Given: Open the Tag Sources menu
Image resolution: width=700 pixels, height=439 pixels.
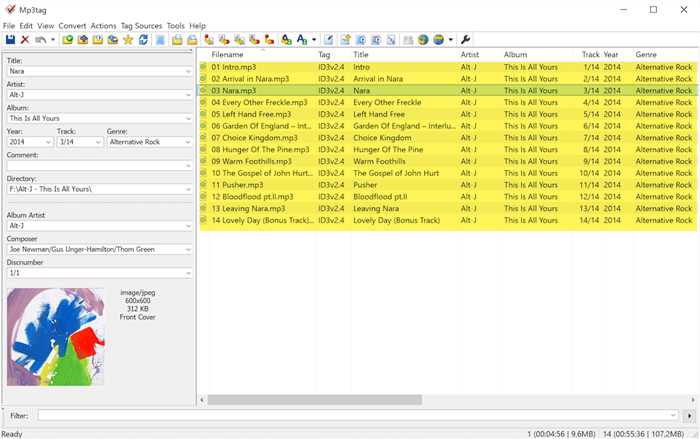Looking at the screenshot, I should coord(141,26).
